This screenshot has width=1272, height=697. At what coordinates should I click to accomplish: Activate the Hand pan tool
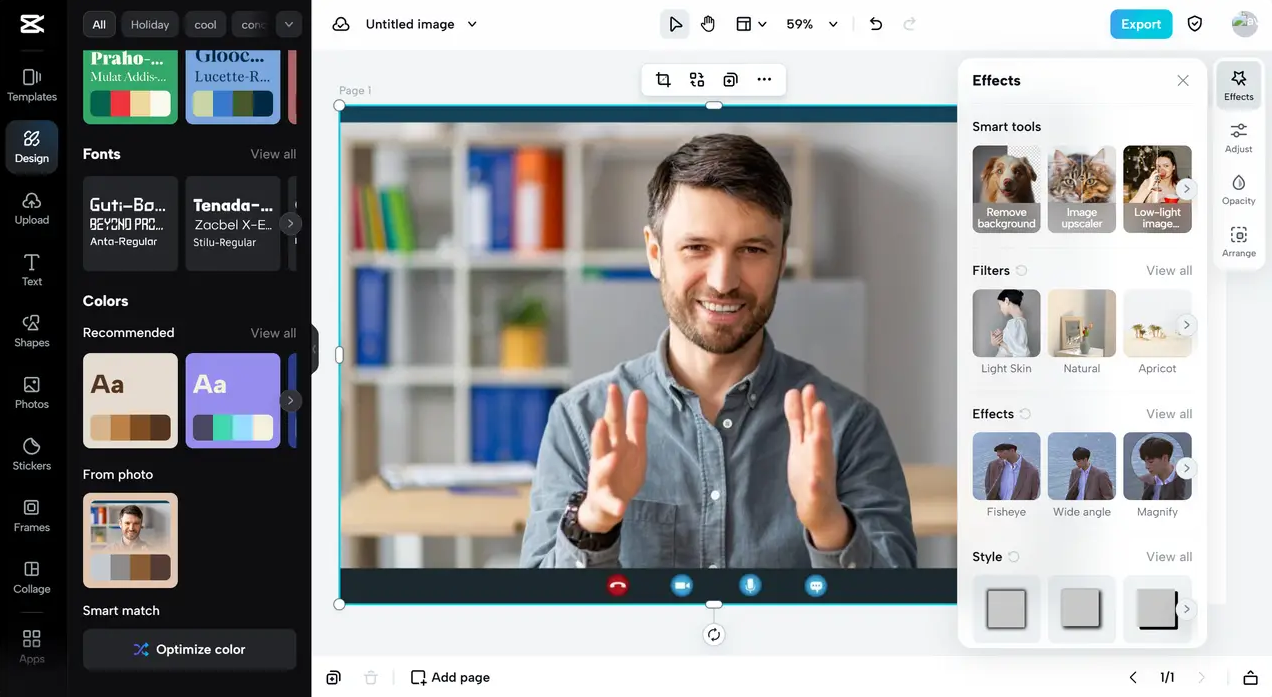click(x=708, y=24)
